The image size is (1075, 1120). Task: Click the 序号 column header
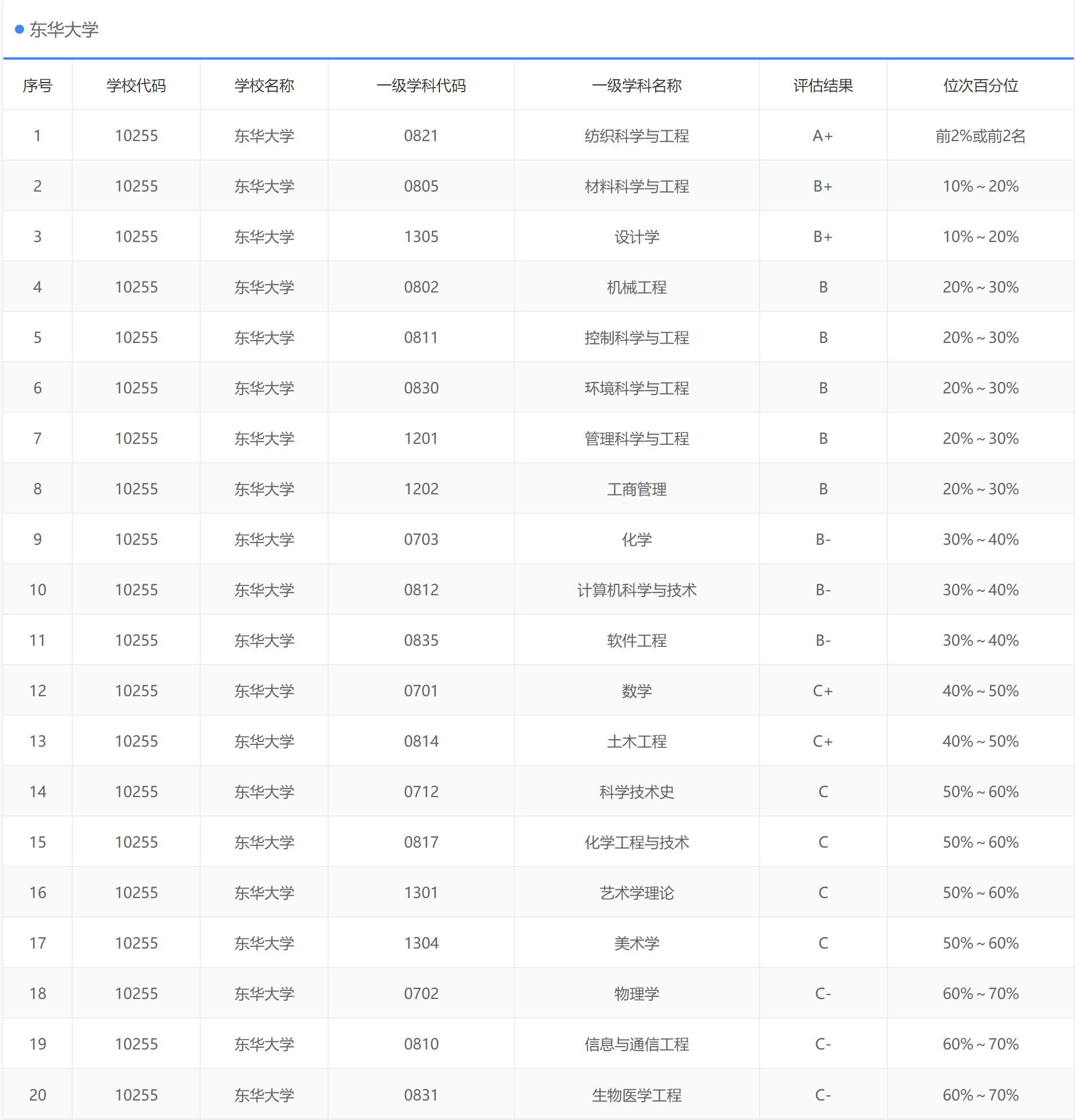pyautogui.click(x=37, y=85)
